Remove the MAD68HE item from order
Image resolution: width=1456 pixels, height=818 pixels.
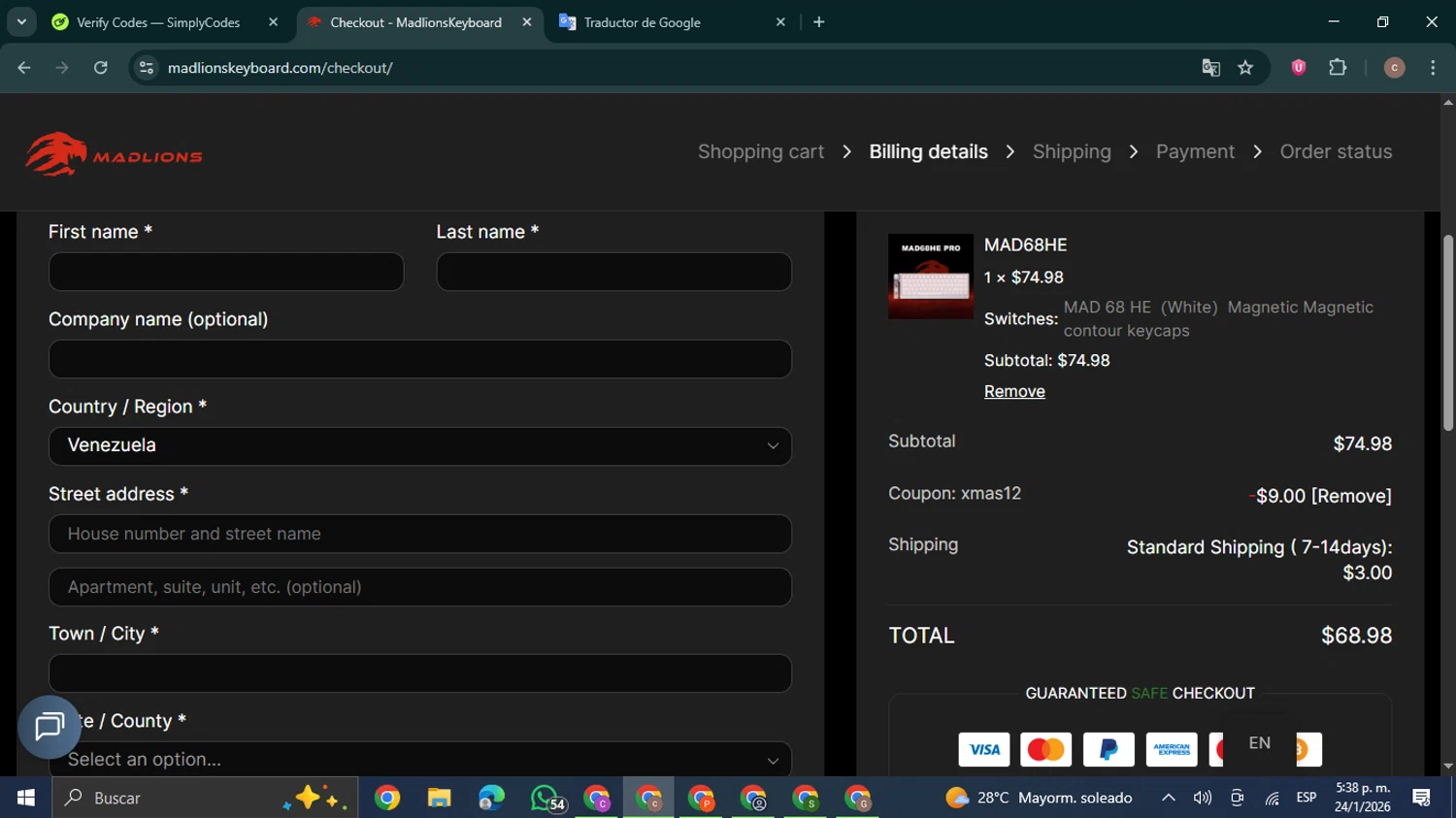[x=1014, y=391]
